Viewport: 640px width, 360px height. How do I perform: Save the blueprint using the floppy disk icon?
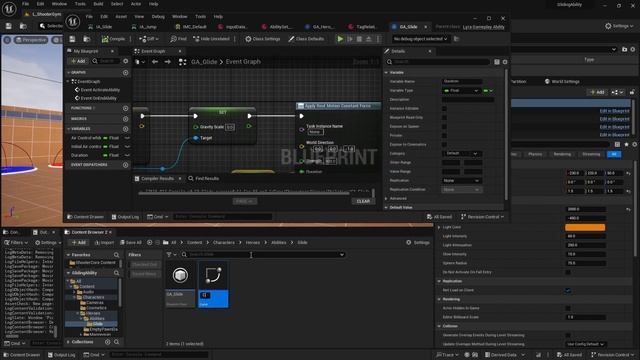point(72,39)
